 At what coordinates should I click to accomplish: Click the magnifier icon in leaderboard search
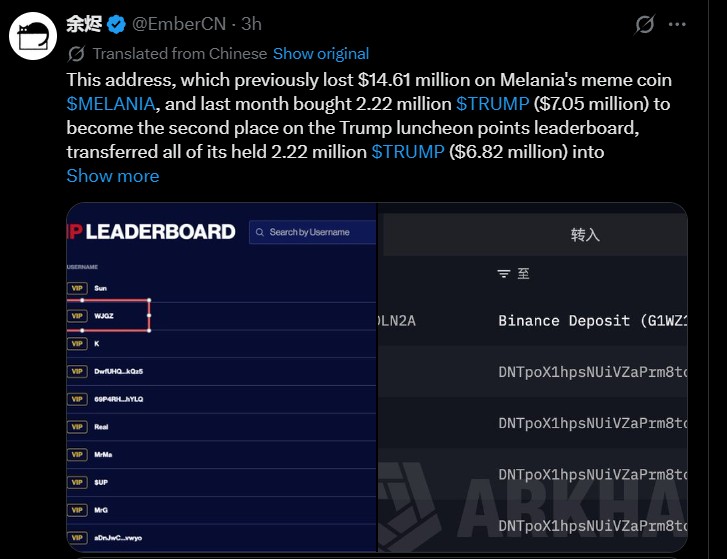point(260,232)
